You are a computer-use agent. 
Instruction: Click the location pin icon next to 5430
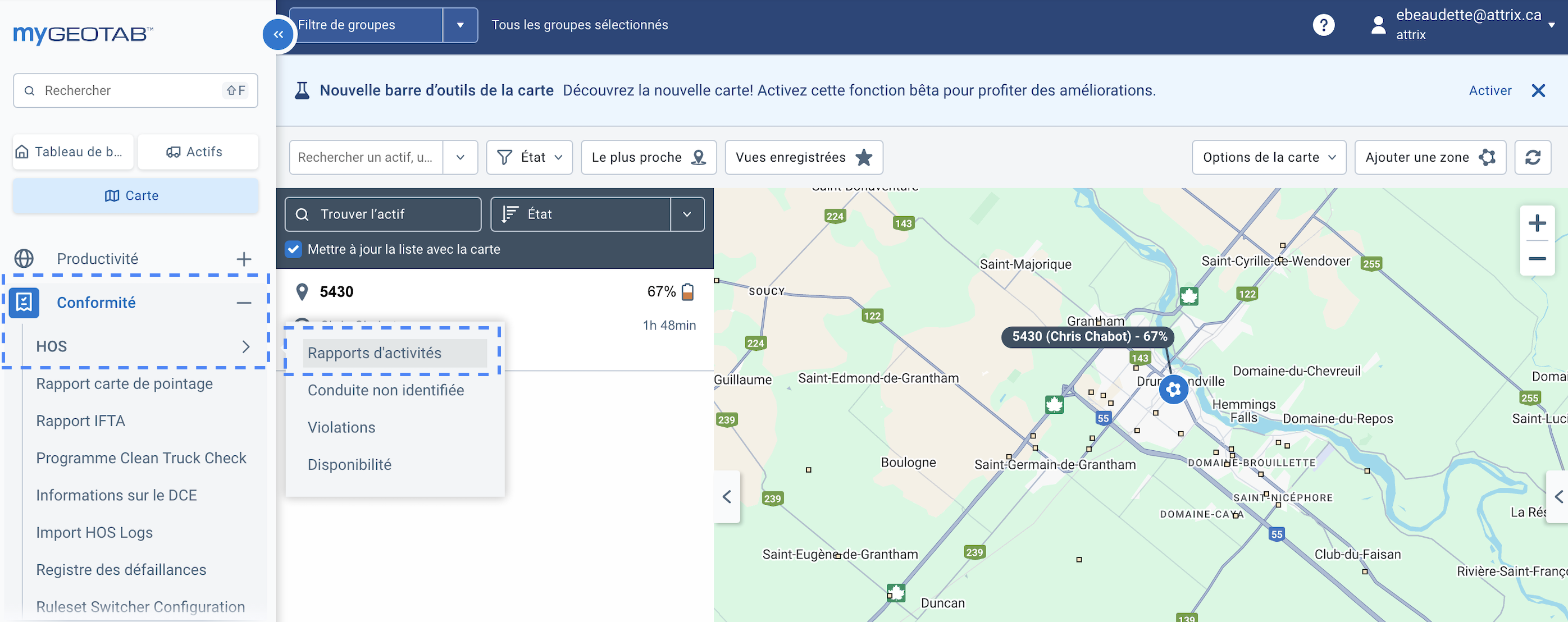302,292
